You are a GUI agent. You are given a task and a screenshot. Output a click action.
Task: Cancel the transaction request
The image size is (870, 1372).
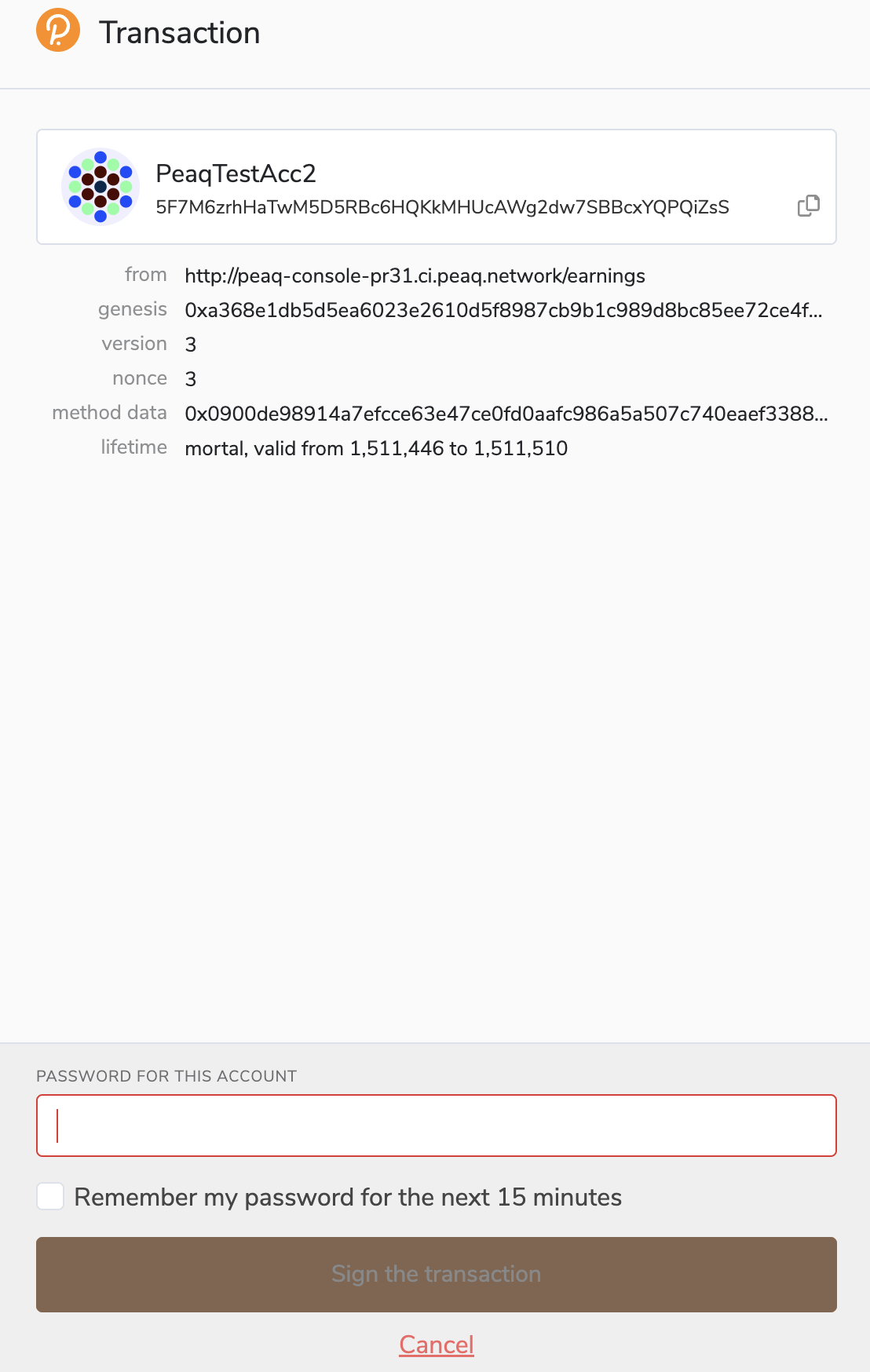coord(437,1345)
